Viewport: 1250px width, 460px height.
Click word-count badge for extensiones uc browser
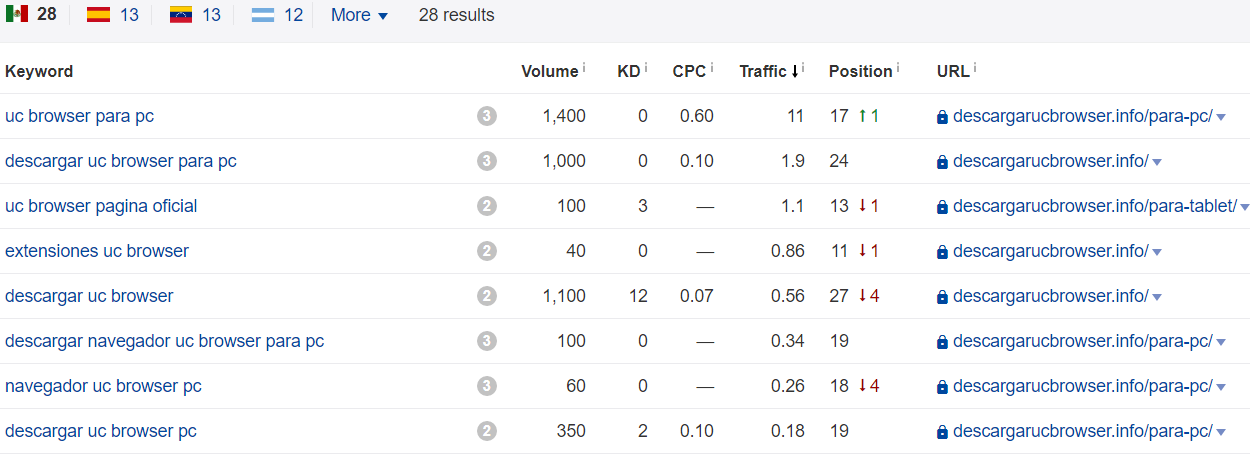487,251
